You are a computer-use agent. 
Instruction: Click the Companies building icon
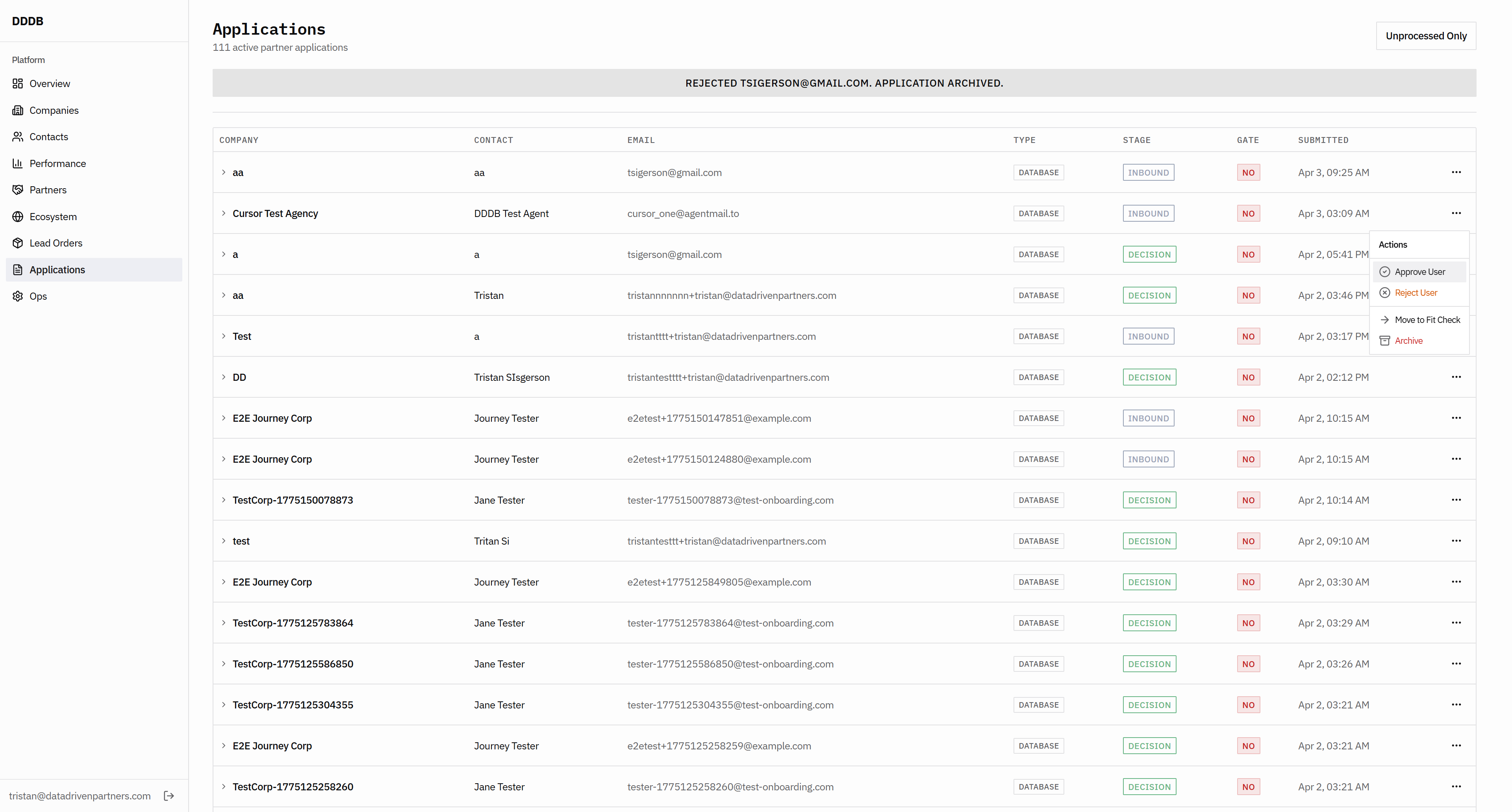click(x=18, y=110)
